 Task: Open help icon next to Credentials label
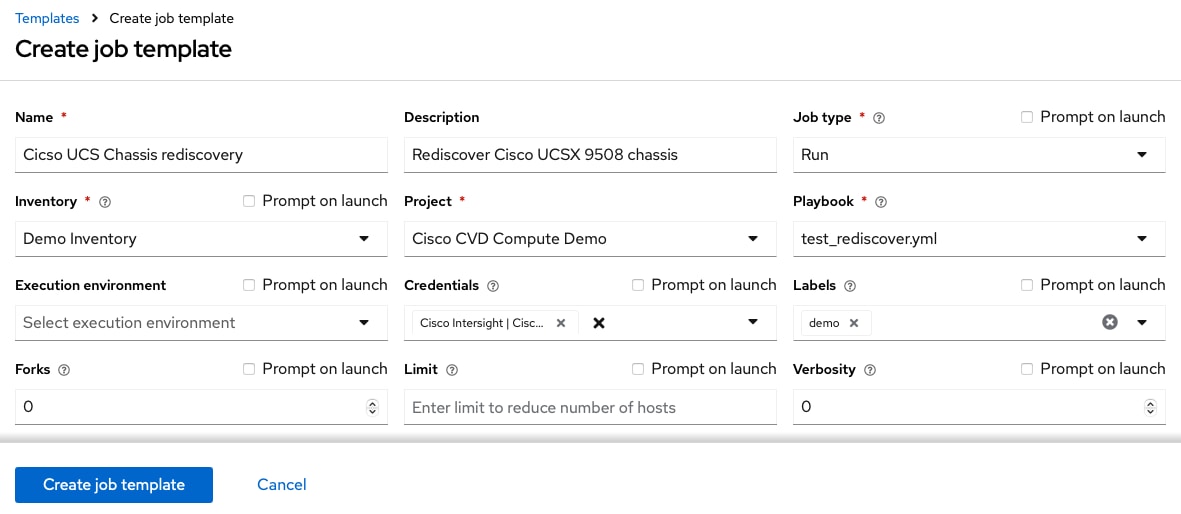click(x=493, y=286)
